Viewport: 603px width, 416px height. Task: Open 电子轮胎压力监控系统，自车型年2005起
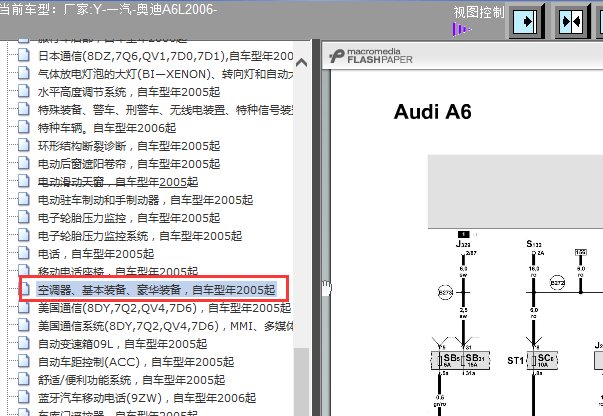click(140, 236)
